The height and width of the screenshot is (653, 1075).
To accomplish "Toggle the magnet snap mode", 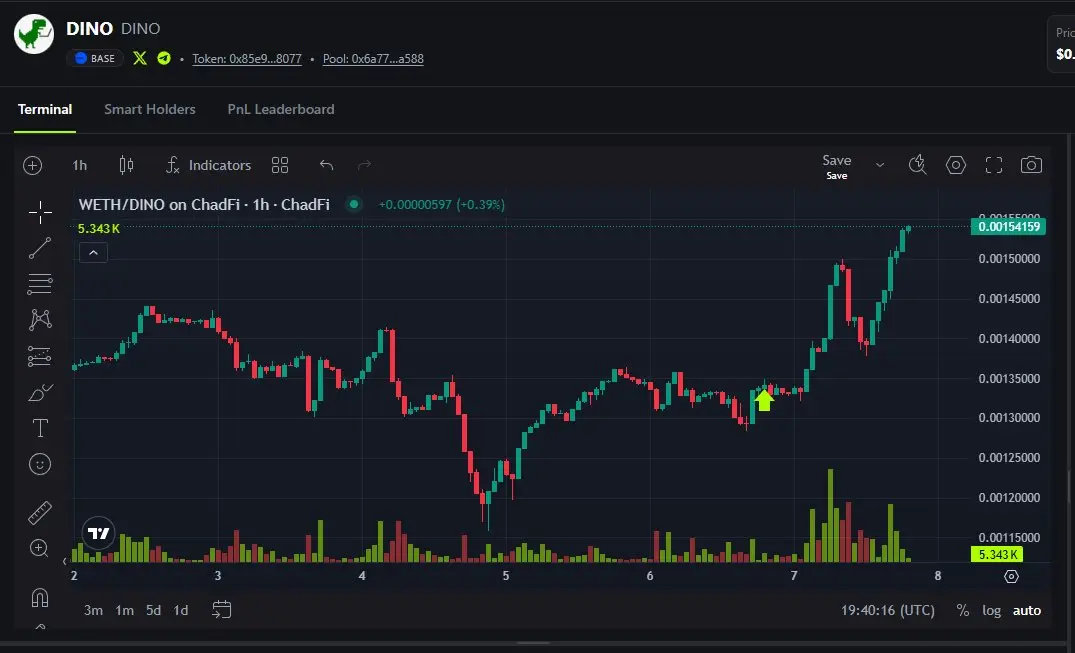I will click(x=40, y=597).
